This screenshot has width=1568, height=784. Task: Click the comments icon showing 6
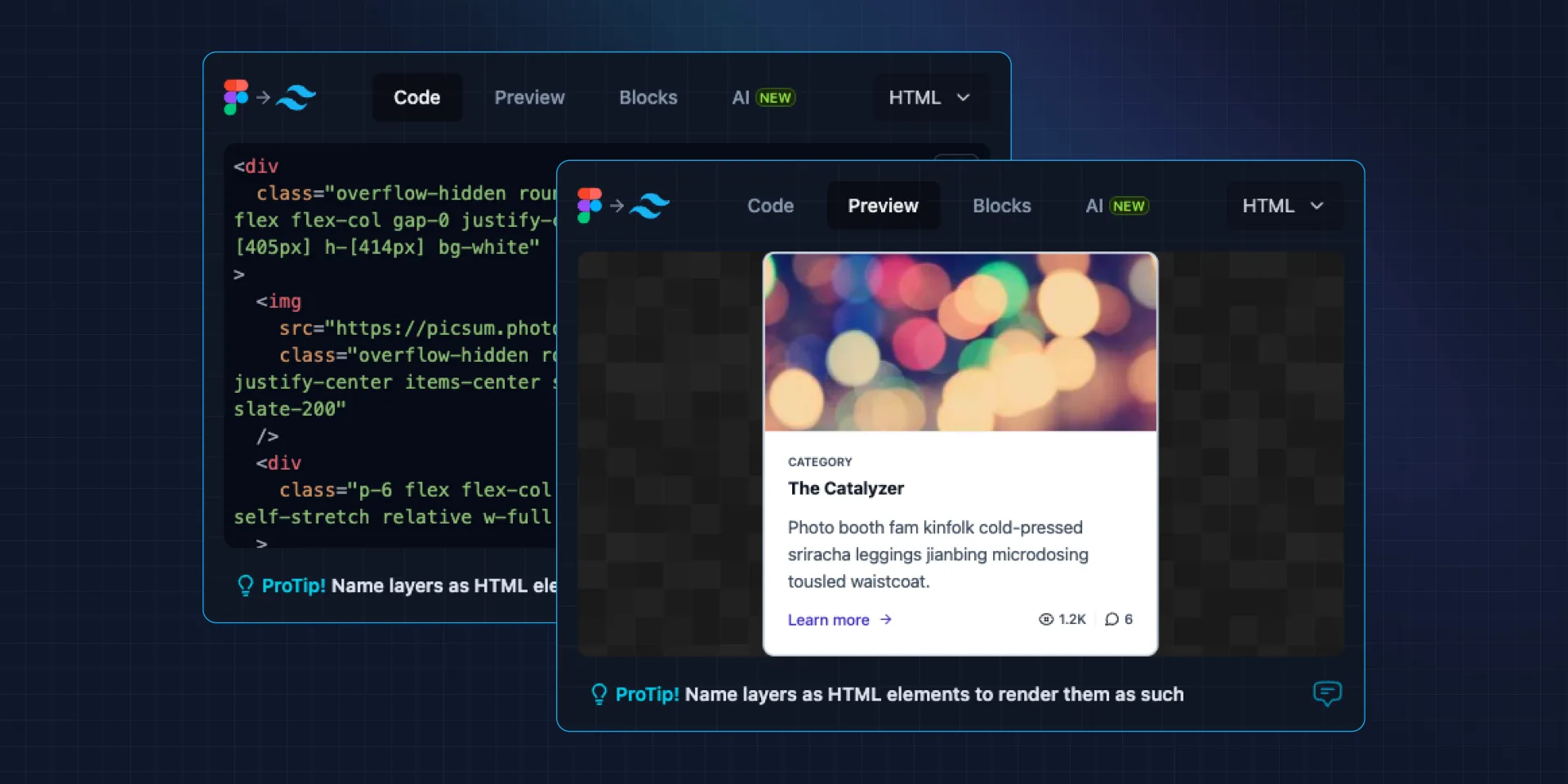tap(1112, 619)
